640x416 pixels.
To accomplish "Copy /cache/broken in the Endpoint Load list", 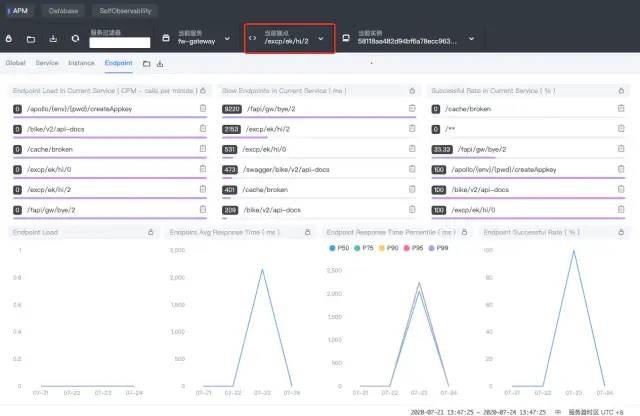I will coord(203,149).
